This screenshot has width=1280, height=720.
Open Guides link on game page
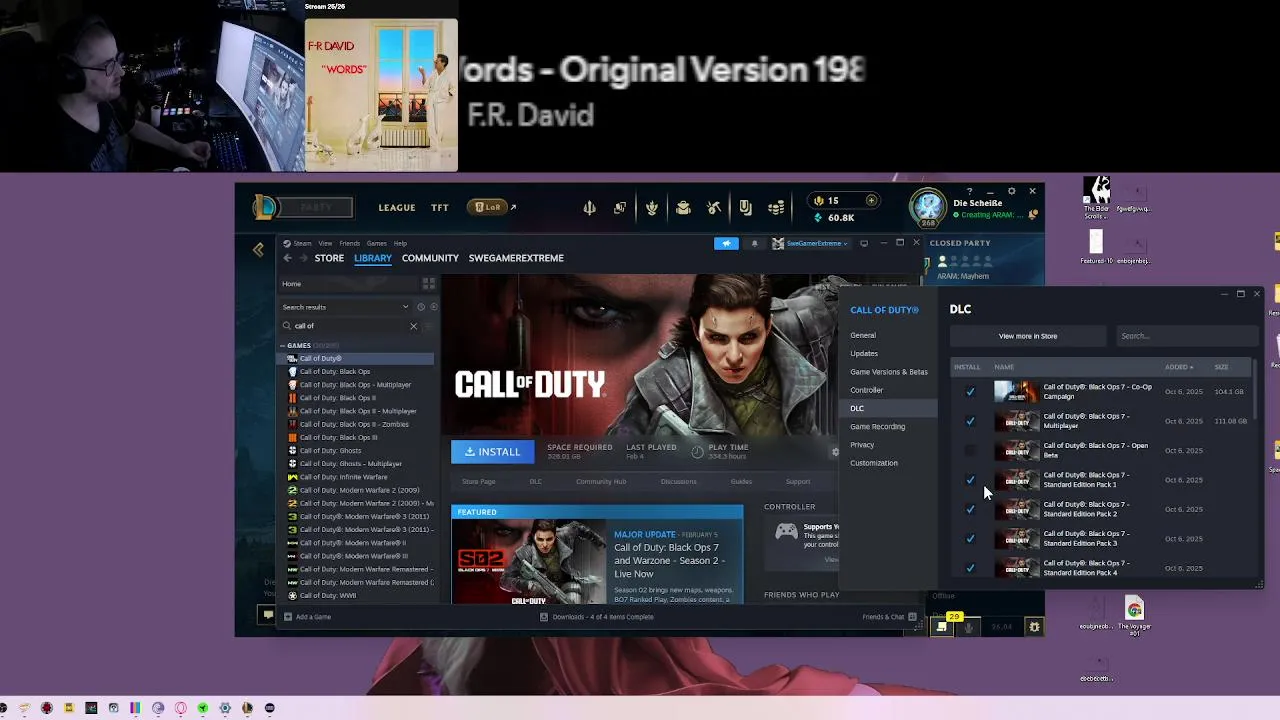pos(741,482)
